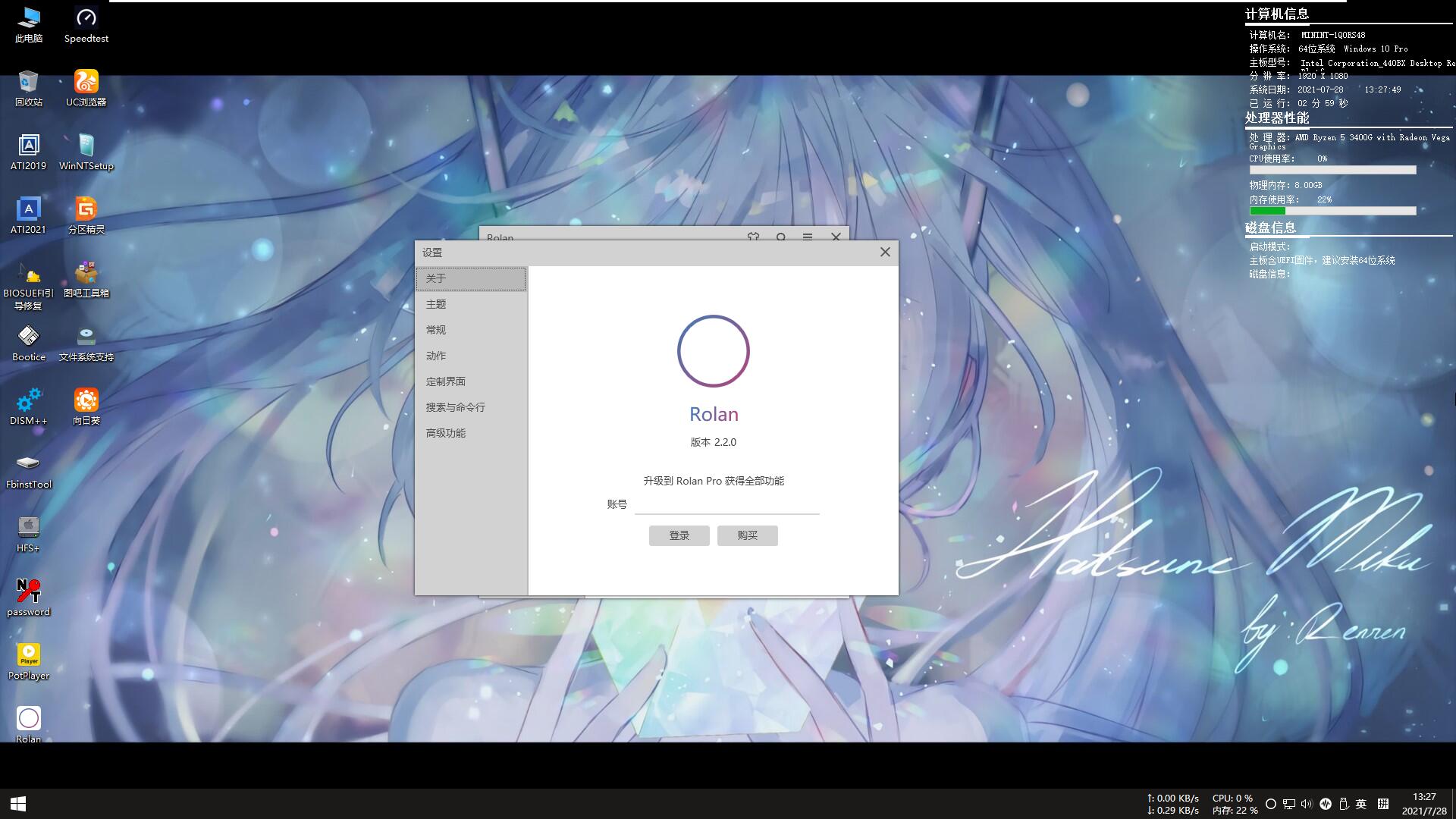1456x819 pixels.
Task: Select the 图吧工具箱 toolbox icon
Action: click(x=86, y=279)
